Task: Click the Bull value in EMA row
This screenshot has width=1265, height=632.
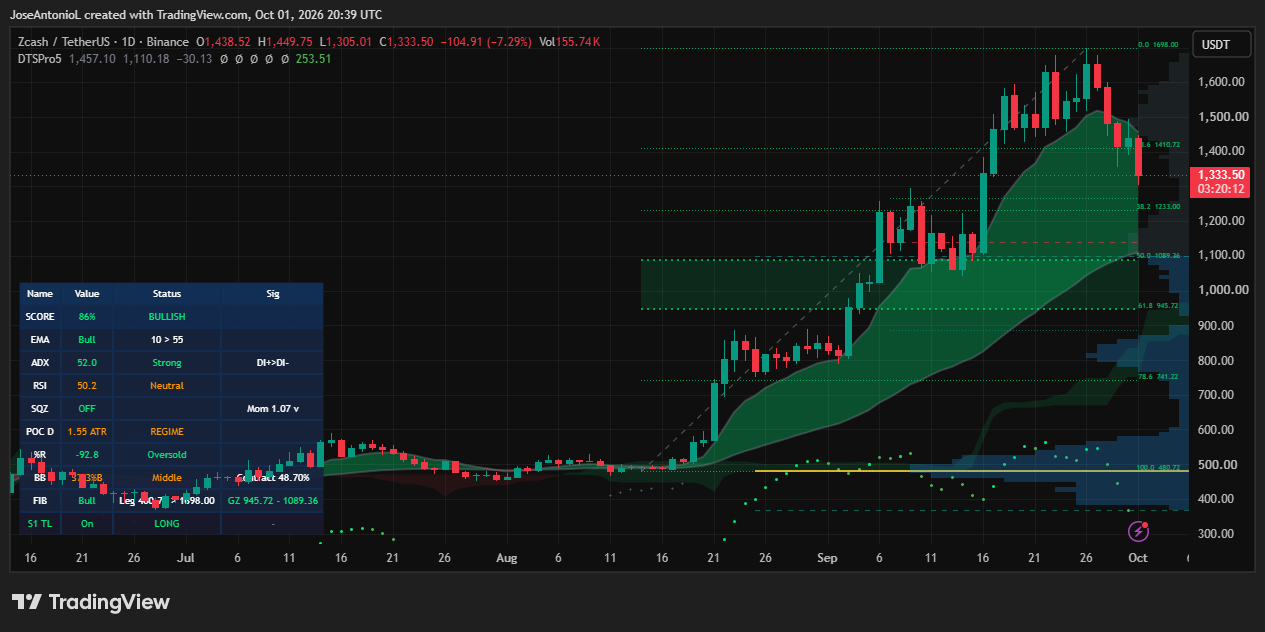Action: click(x=87, y=340)
